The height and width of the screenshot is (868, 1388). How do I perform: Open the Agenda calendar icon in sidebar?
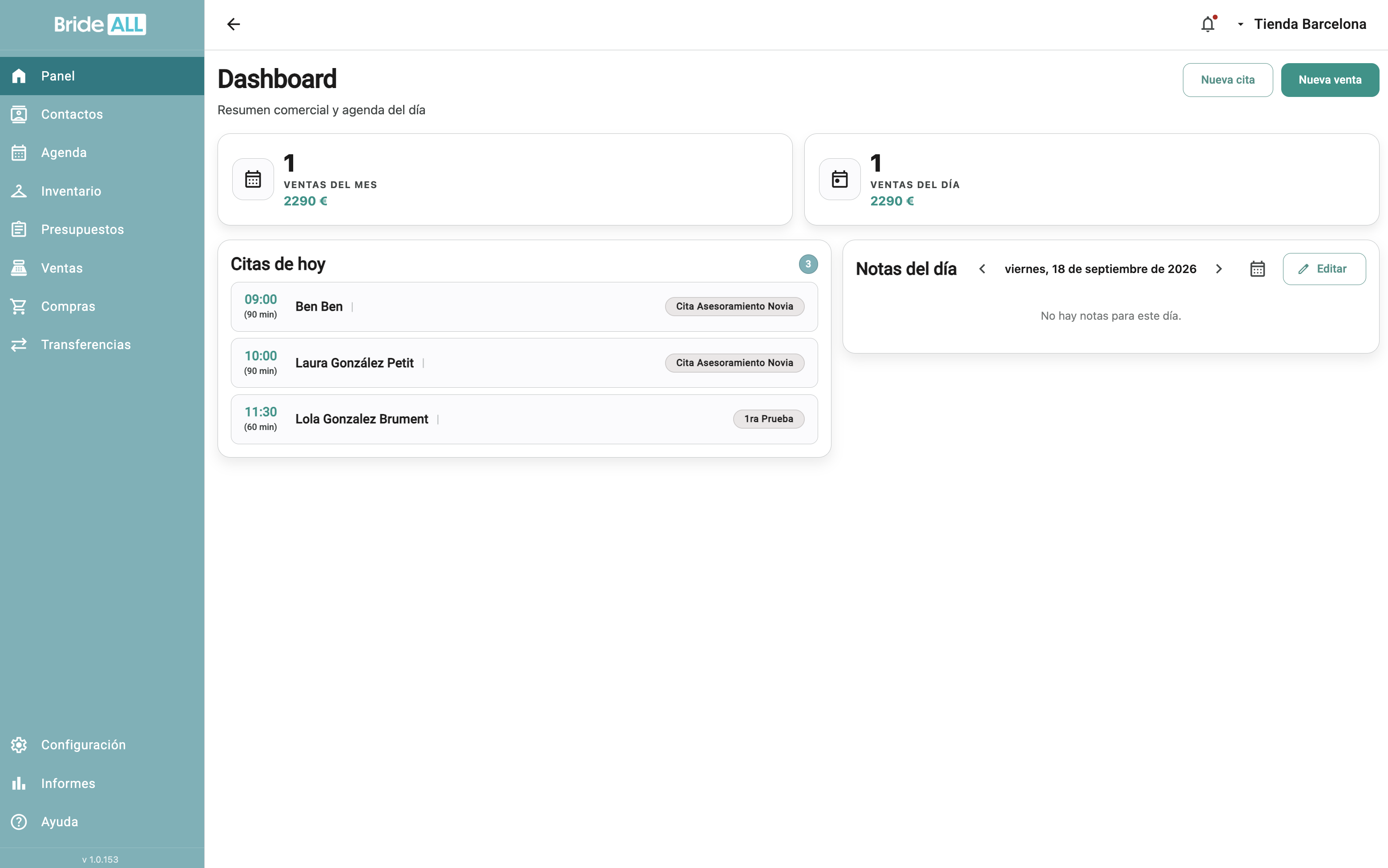tap(19, 153)
